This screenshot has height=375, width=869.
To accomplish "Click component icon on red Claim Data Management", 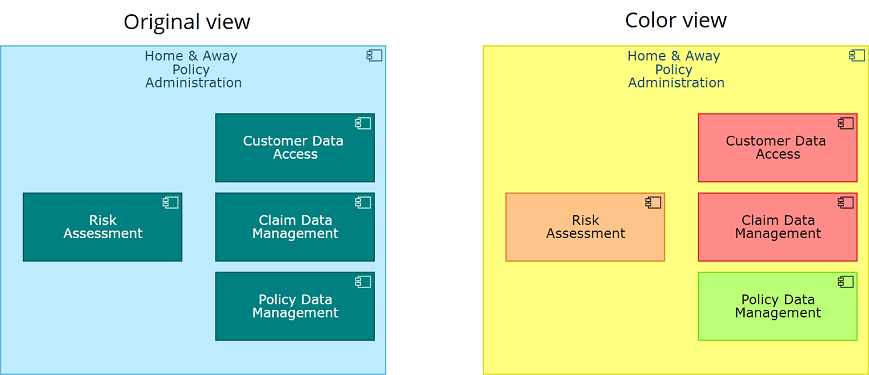I will pos(846,203).
